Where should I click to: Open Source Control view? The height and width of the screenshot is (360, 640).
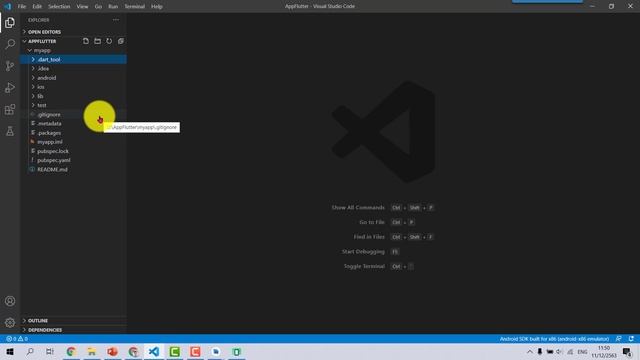tap(10, 66)
